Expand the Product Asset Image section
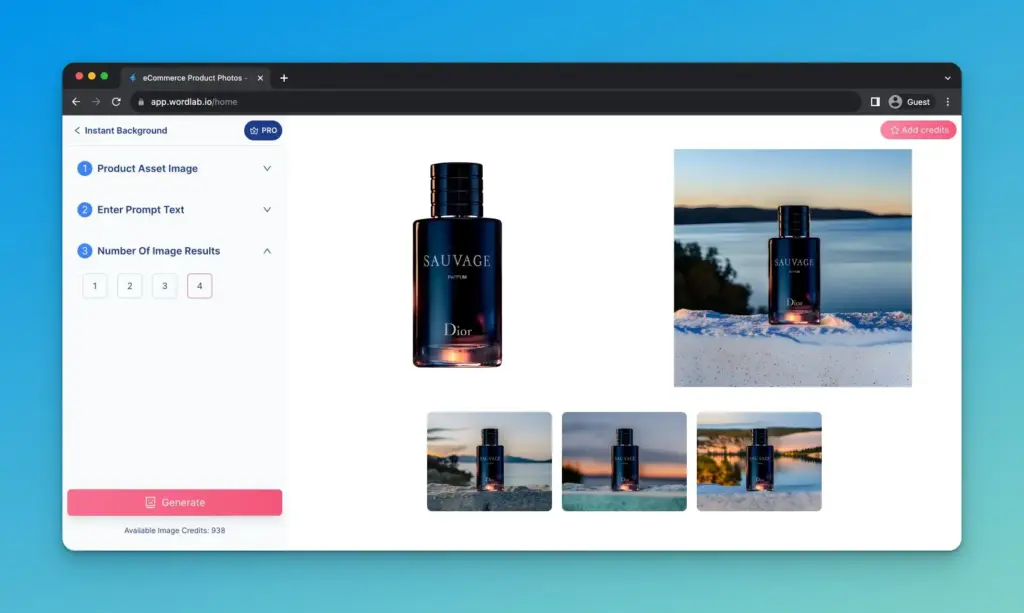The image size is (1024, 613). point(267,168)
